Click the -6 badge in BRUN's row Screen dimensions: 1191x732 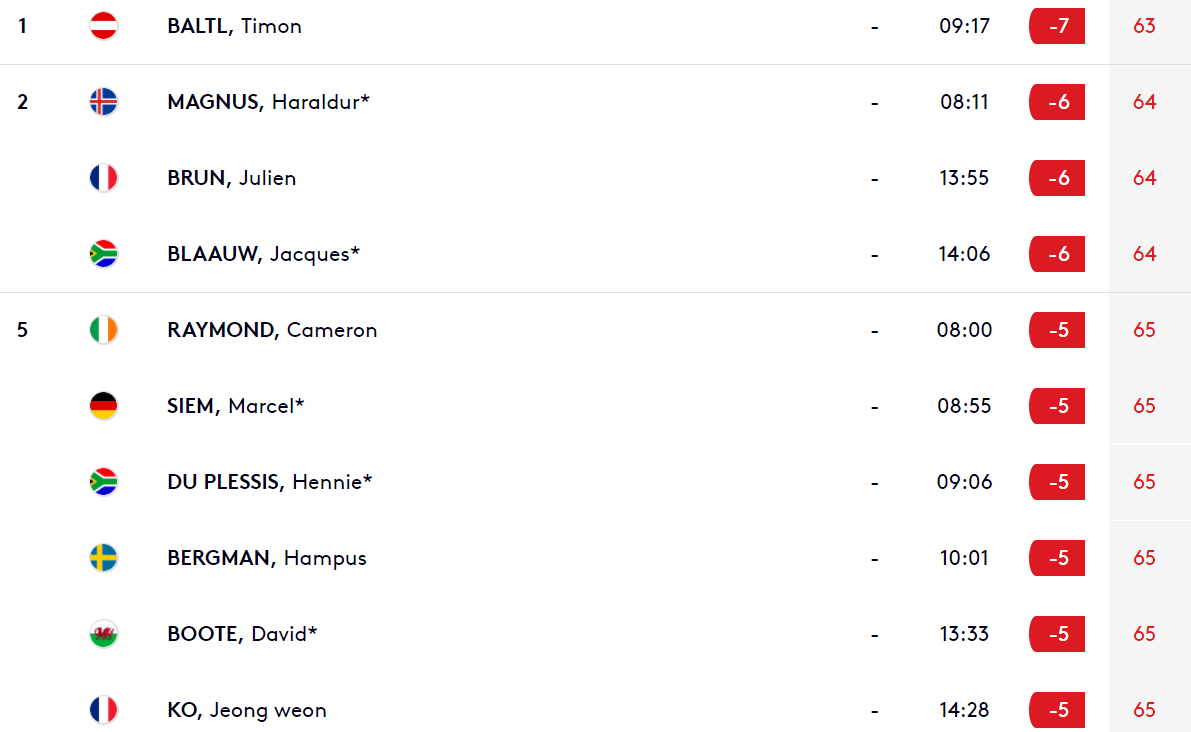[x=1057, y=178]
